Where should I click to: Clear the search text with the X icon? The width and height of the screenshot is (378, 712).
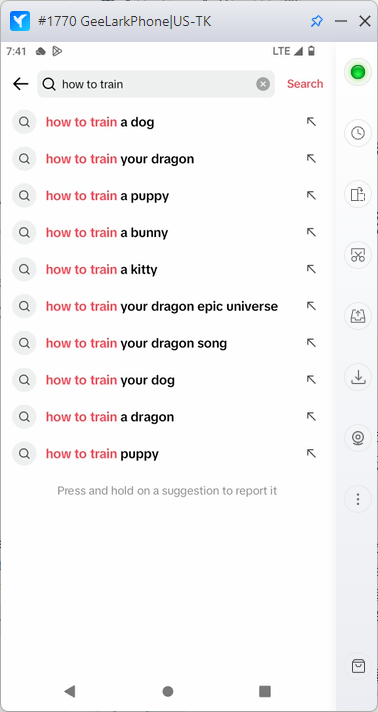263,84
